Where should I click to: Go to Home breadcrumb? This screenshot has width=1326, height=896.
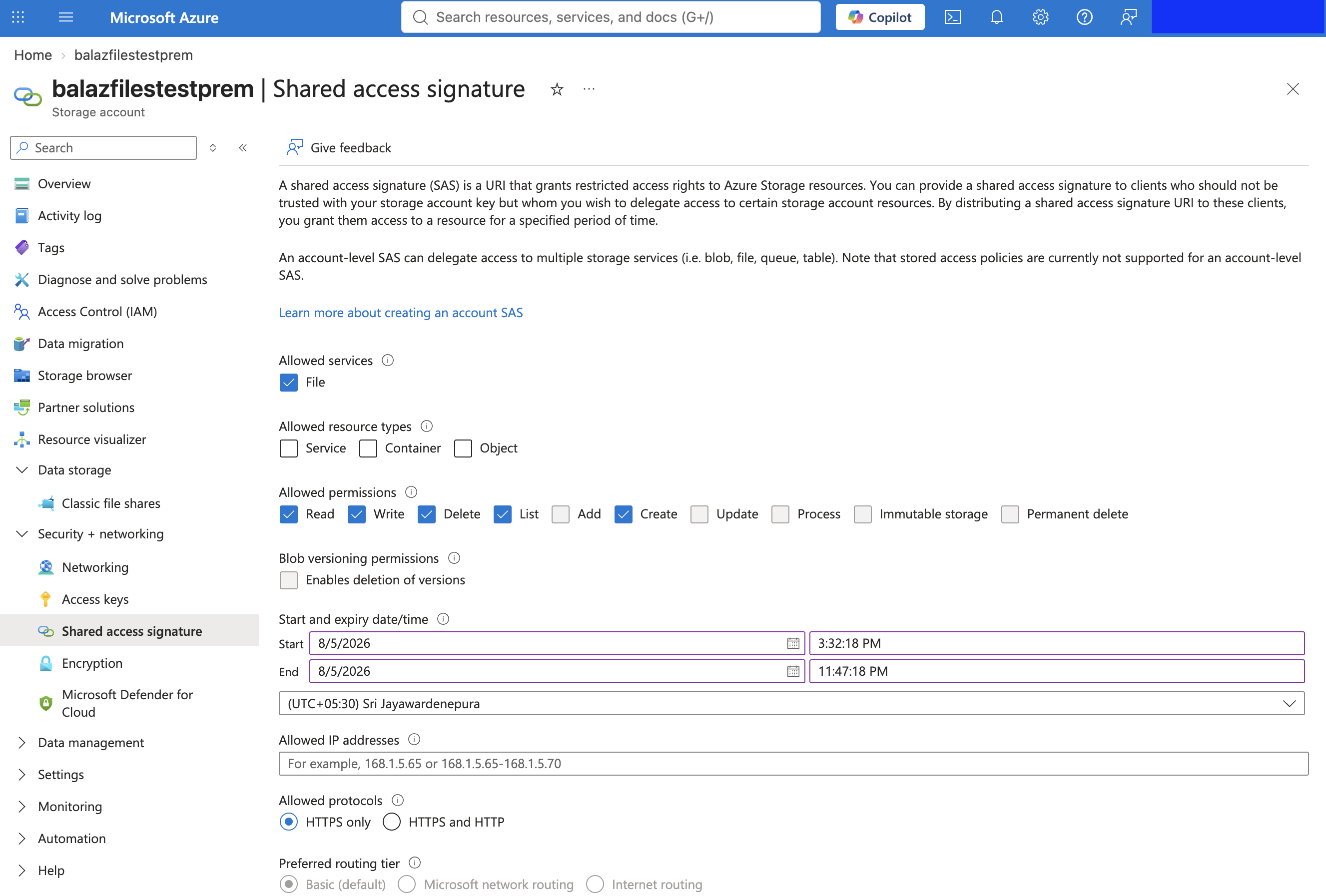click(x=33, y=55)
